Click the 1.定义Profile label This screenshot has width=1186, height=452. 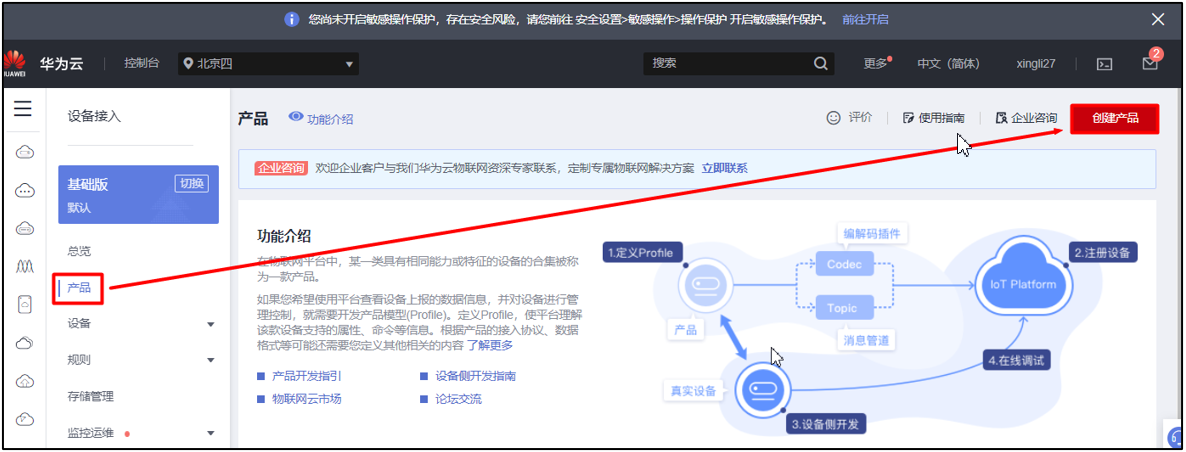tap(643, 252)
